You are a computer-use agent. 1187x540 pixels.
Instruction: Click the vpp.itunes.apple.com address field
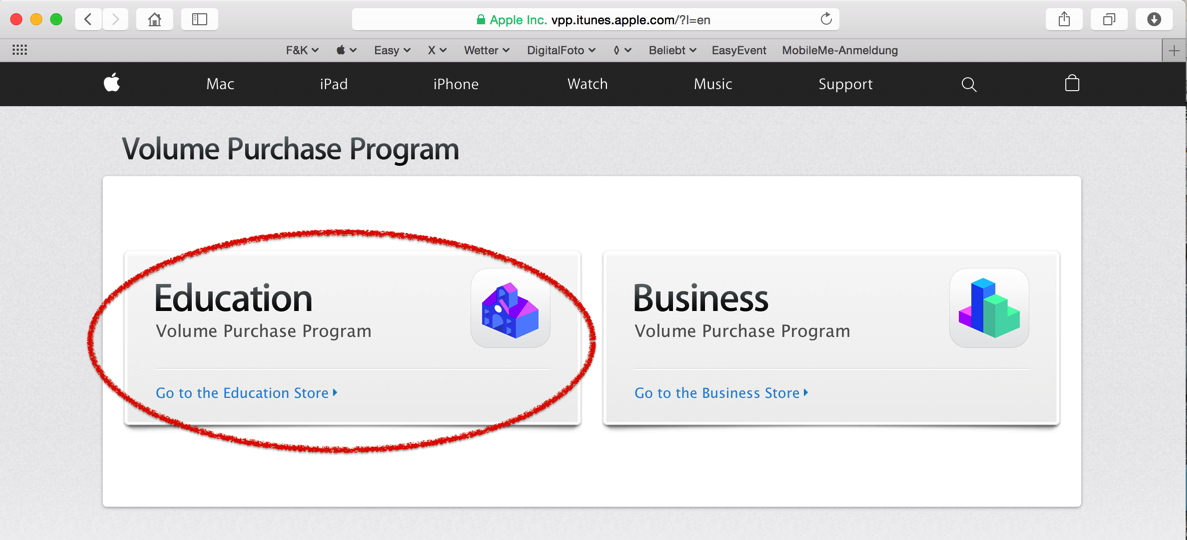(x=595, y=20)
